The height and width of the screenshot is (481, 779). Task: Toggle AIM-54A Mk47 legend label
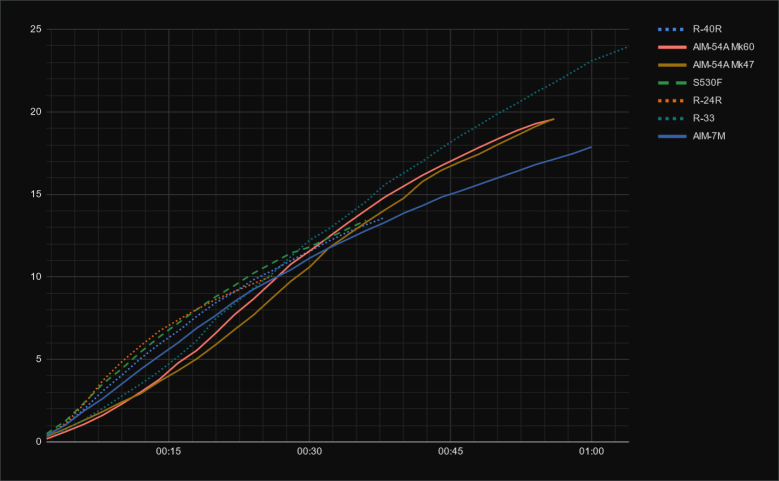coord(727,64)
